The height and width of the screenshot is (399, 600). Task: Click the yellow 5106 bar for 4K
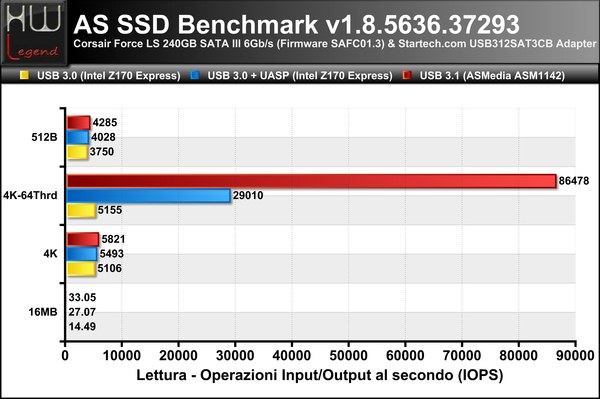81,269
